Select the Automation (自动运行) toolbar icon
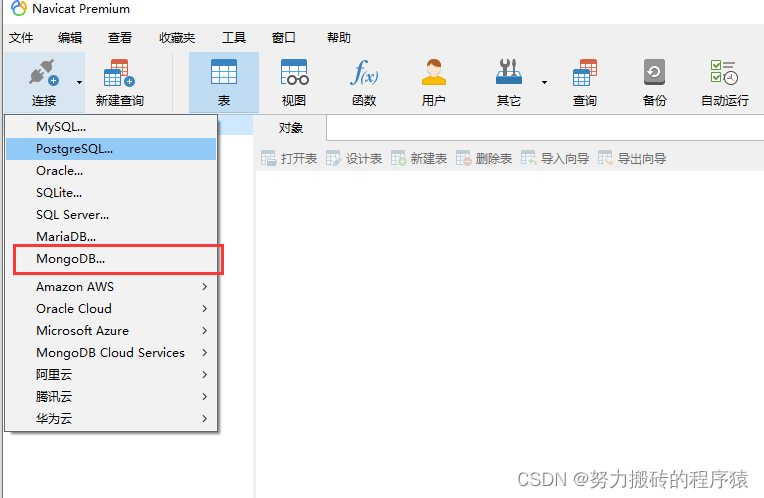Screen dimensions: 764x498 [x=725, y=72]
